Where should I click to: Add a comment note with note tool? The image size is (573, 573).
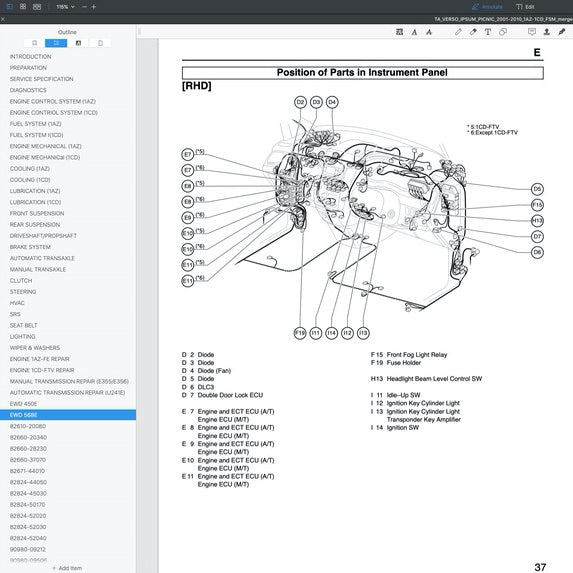532,32
